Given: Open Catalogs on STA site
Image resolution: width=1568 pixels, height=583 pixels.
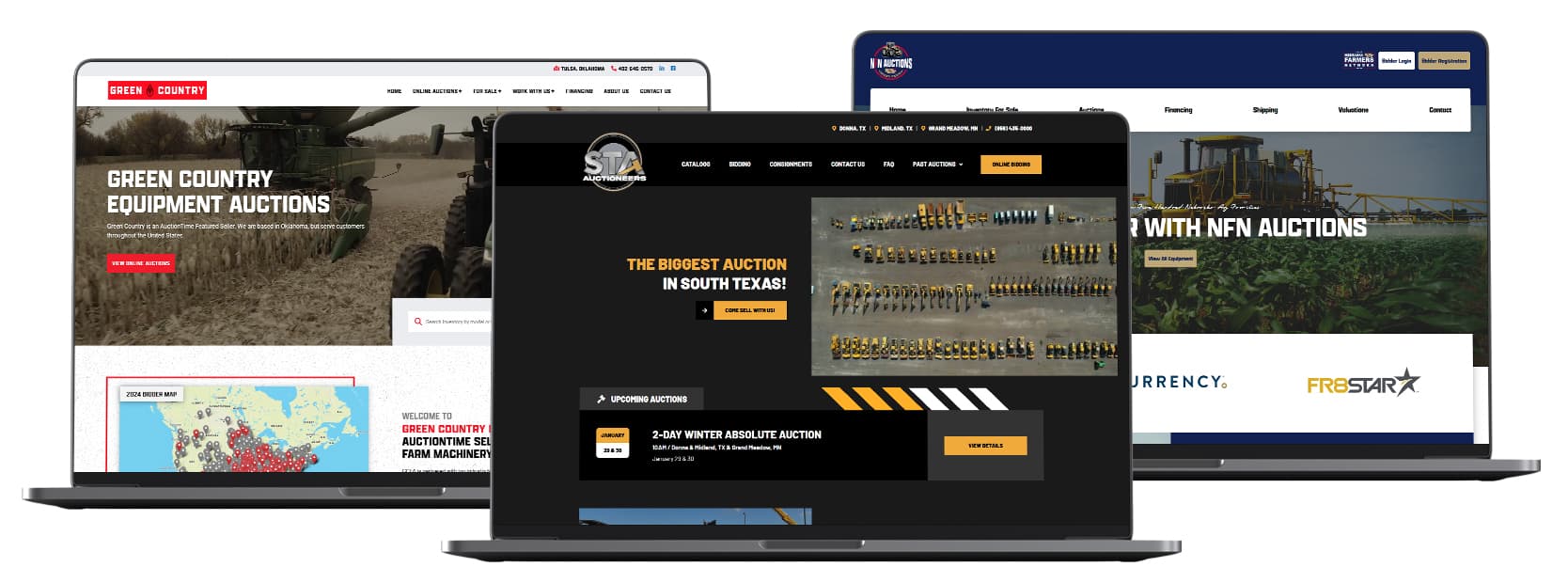Looking at the screenshot, I should click(696, 165).
